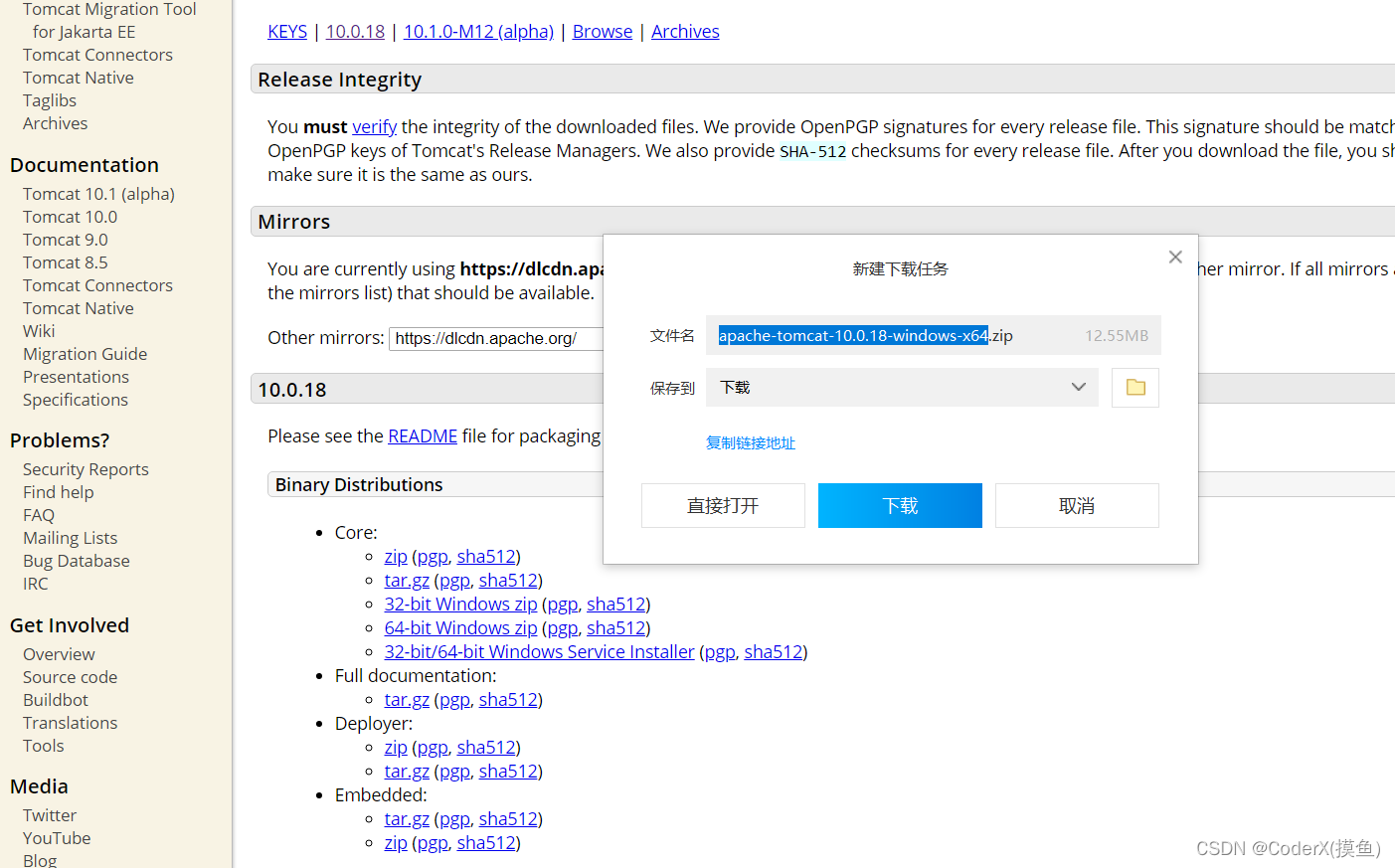Viewport: 1395px width, 868px height.
Task: Download the Core zip distribution
Action: (x=396, y=556)
